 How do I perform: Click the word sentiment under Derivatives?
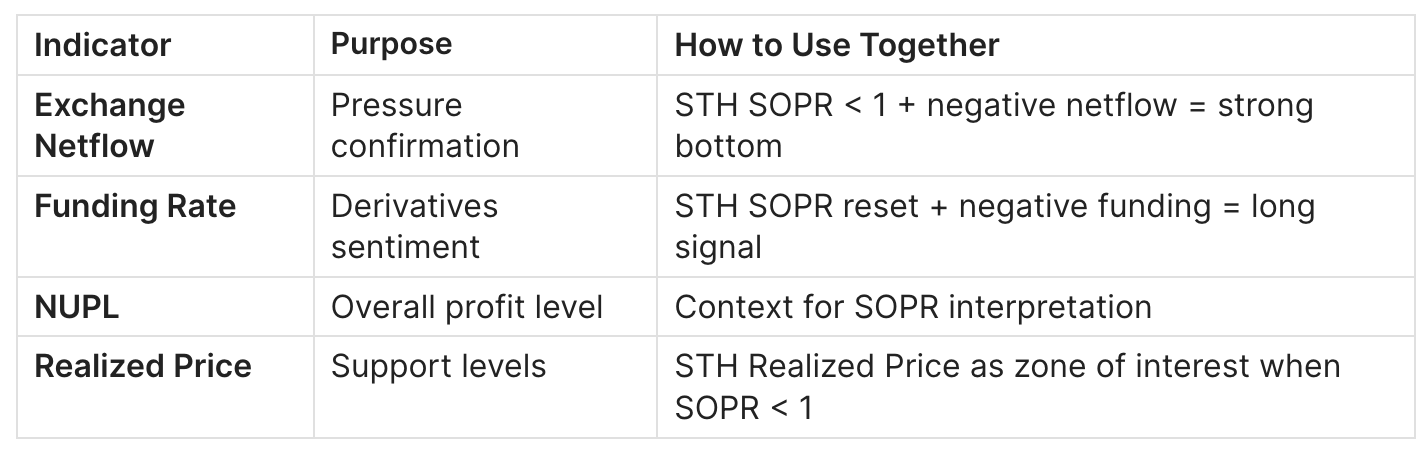406,247
